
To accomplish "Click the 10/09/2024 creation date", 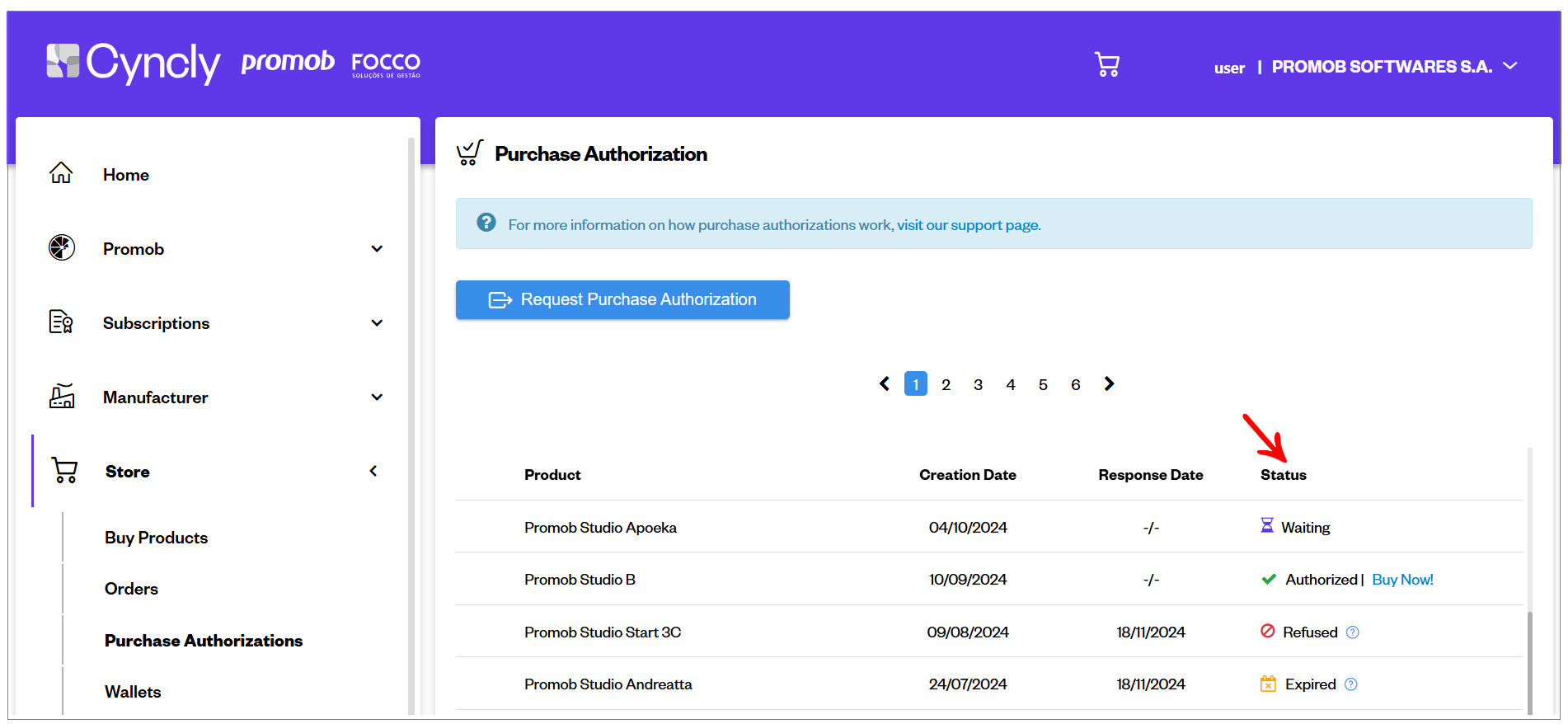I will point(968,580).
